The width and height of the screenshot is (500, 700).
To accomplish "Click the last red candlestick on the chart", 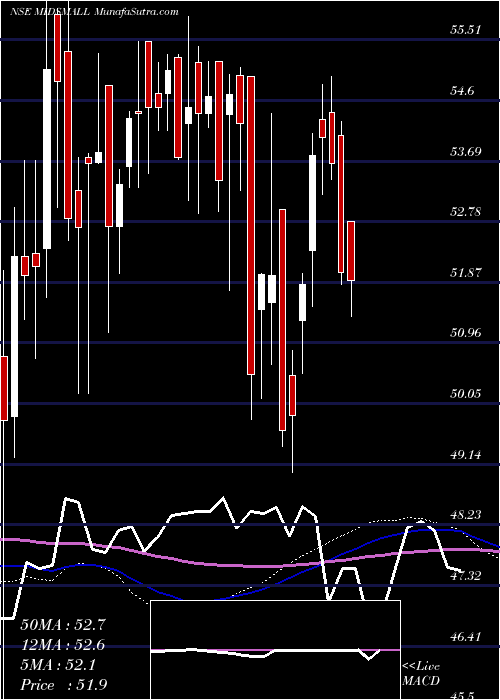I will click(351, 251).
